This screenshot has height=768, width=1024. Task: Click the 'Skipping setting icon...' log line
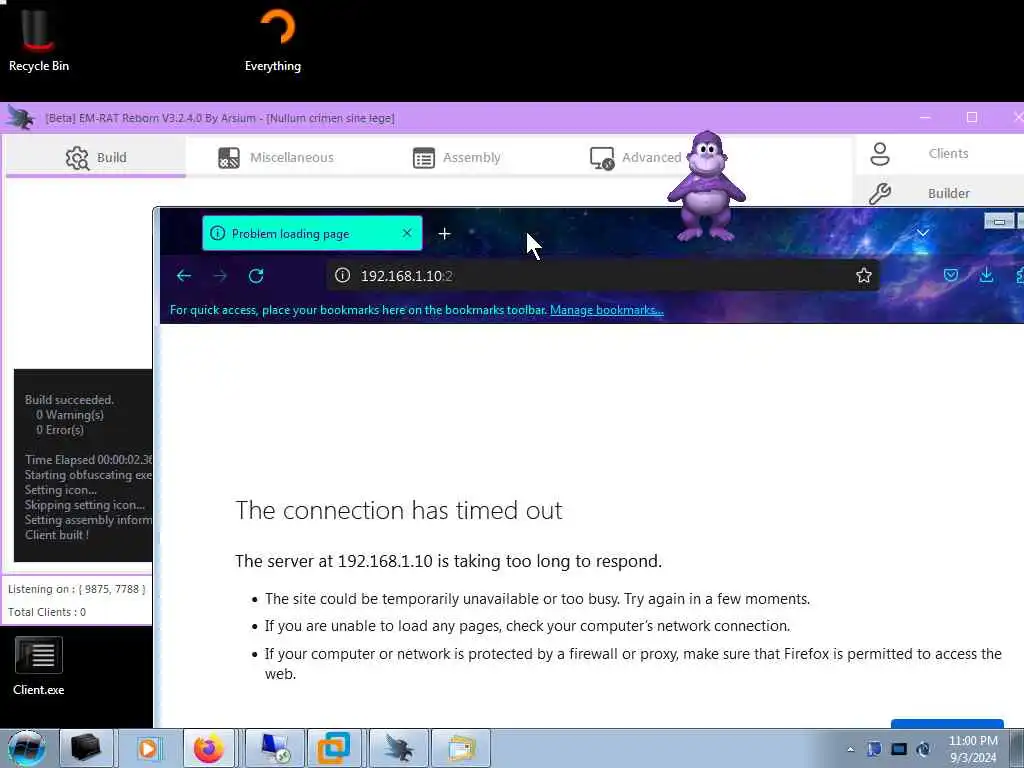(85, 505)
